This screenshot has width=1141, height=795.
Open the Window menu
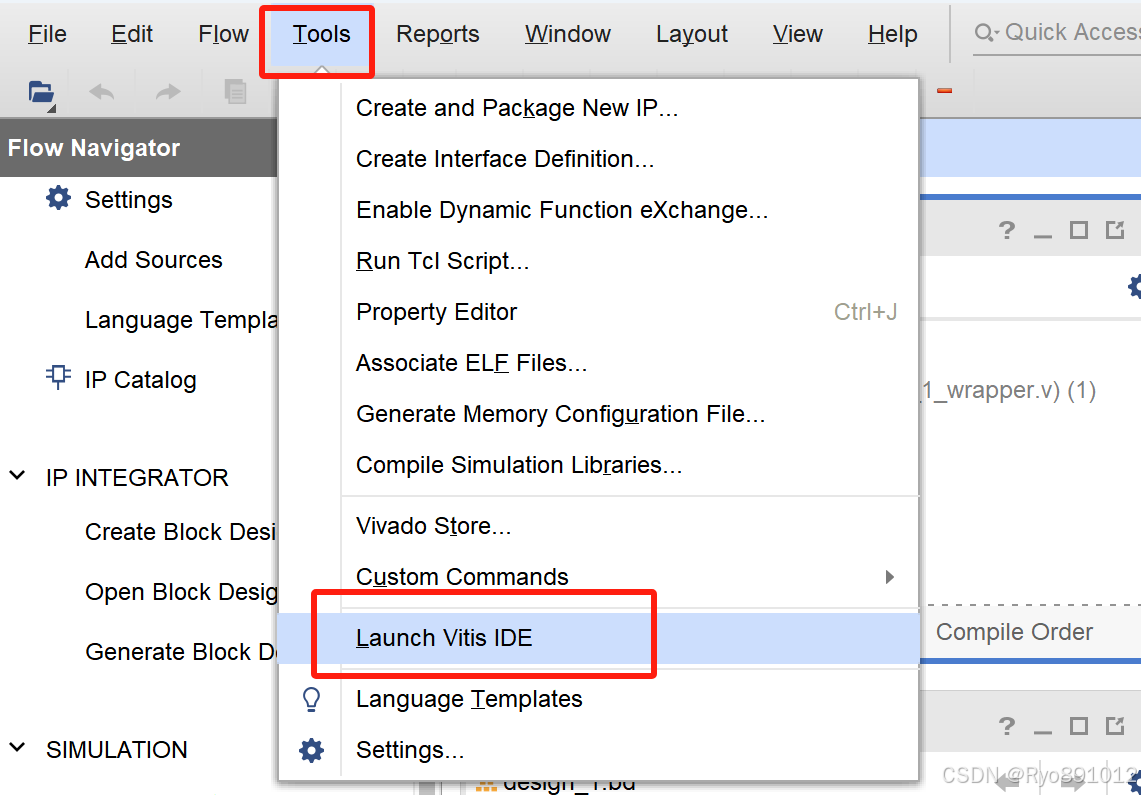coord(568,34)
